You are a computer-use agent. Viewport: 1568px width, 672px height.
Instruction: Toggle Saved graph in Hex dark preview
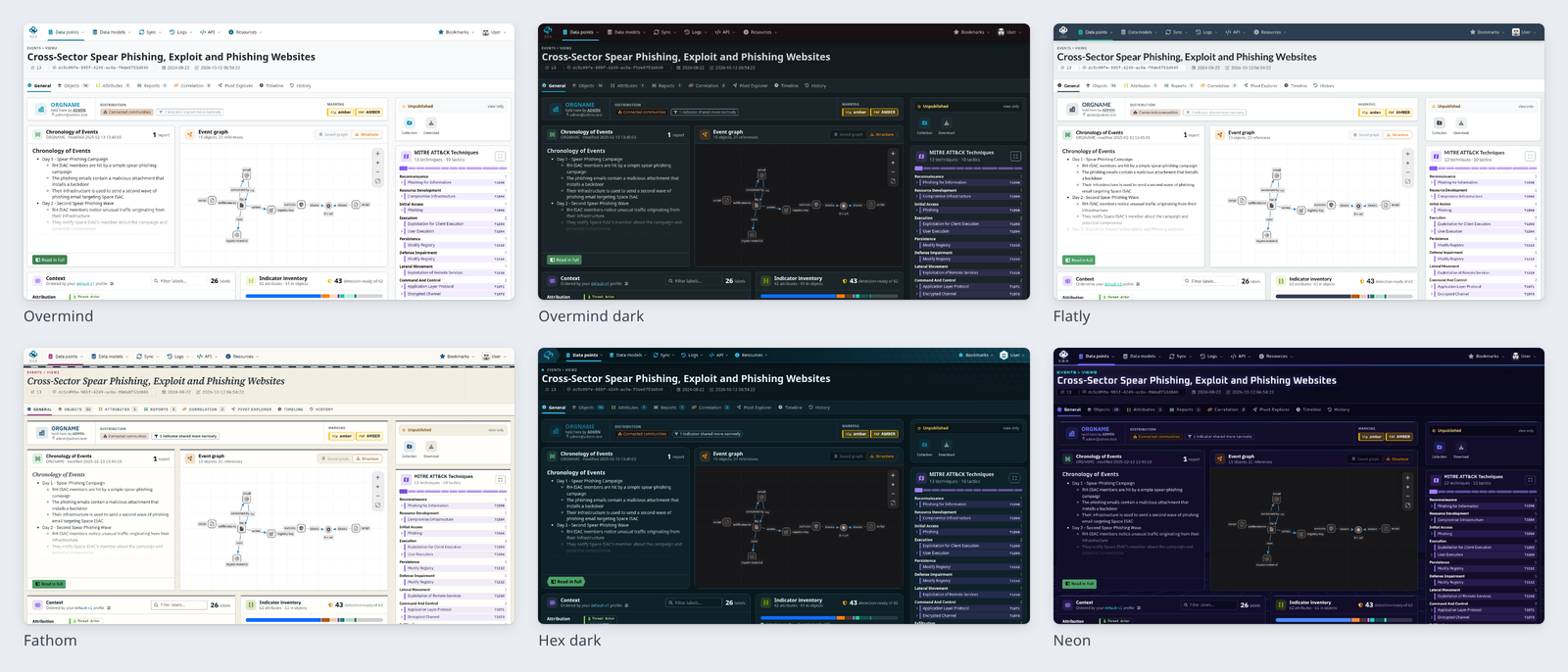(x=850, y=456)
